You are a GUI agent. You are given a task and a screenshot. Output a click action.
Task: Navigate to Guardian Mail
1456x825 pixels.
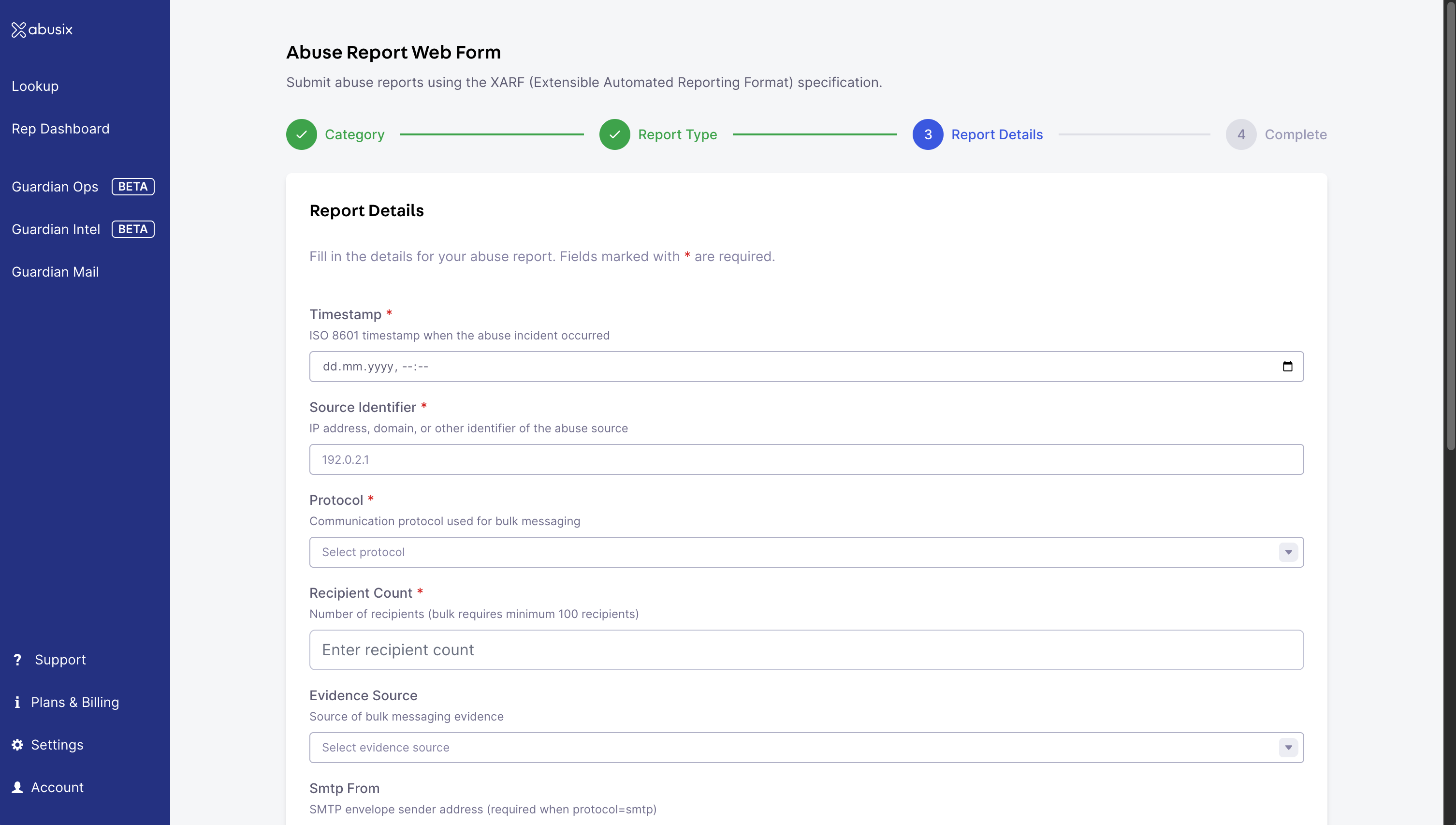(x=55, y=272)
